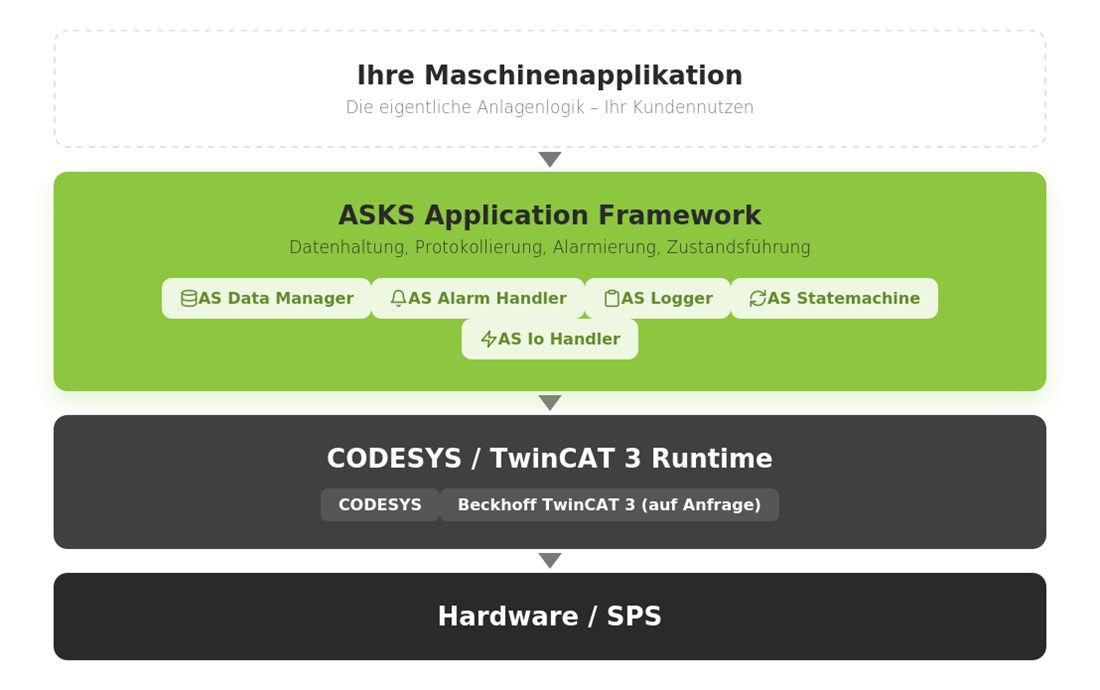Select the AS Alarm Handler chip

[x=478, y=299]
